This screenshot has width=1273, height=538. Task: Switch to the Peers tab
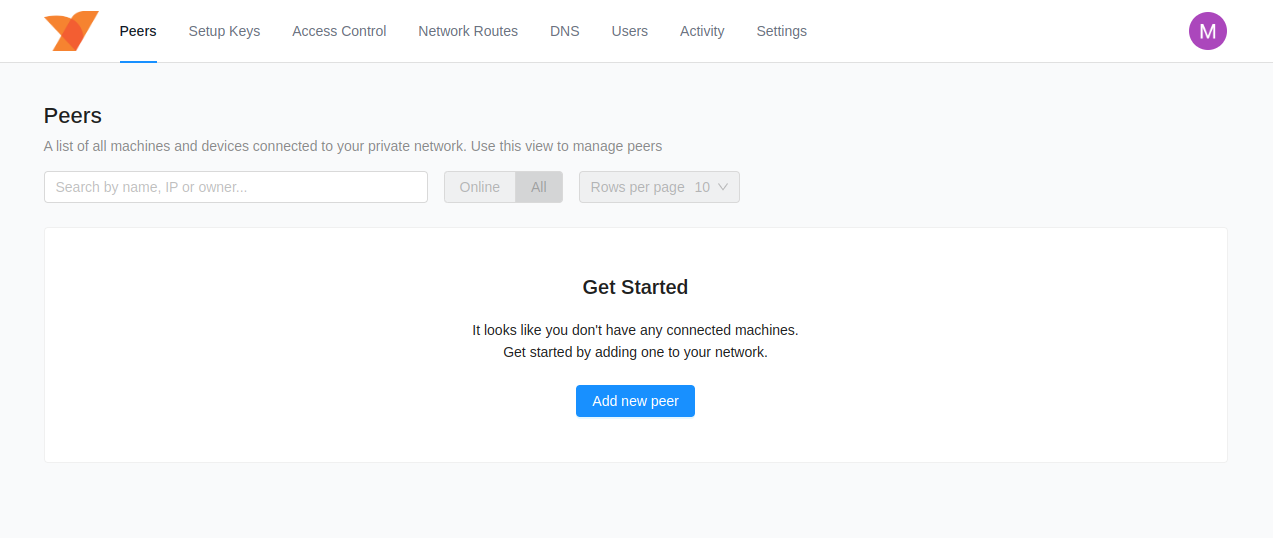138,31
